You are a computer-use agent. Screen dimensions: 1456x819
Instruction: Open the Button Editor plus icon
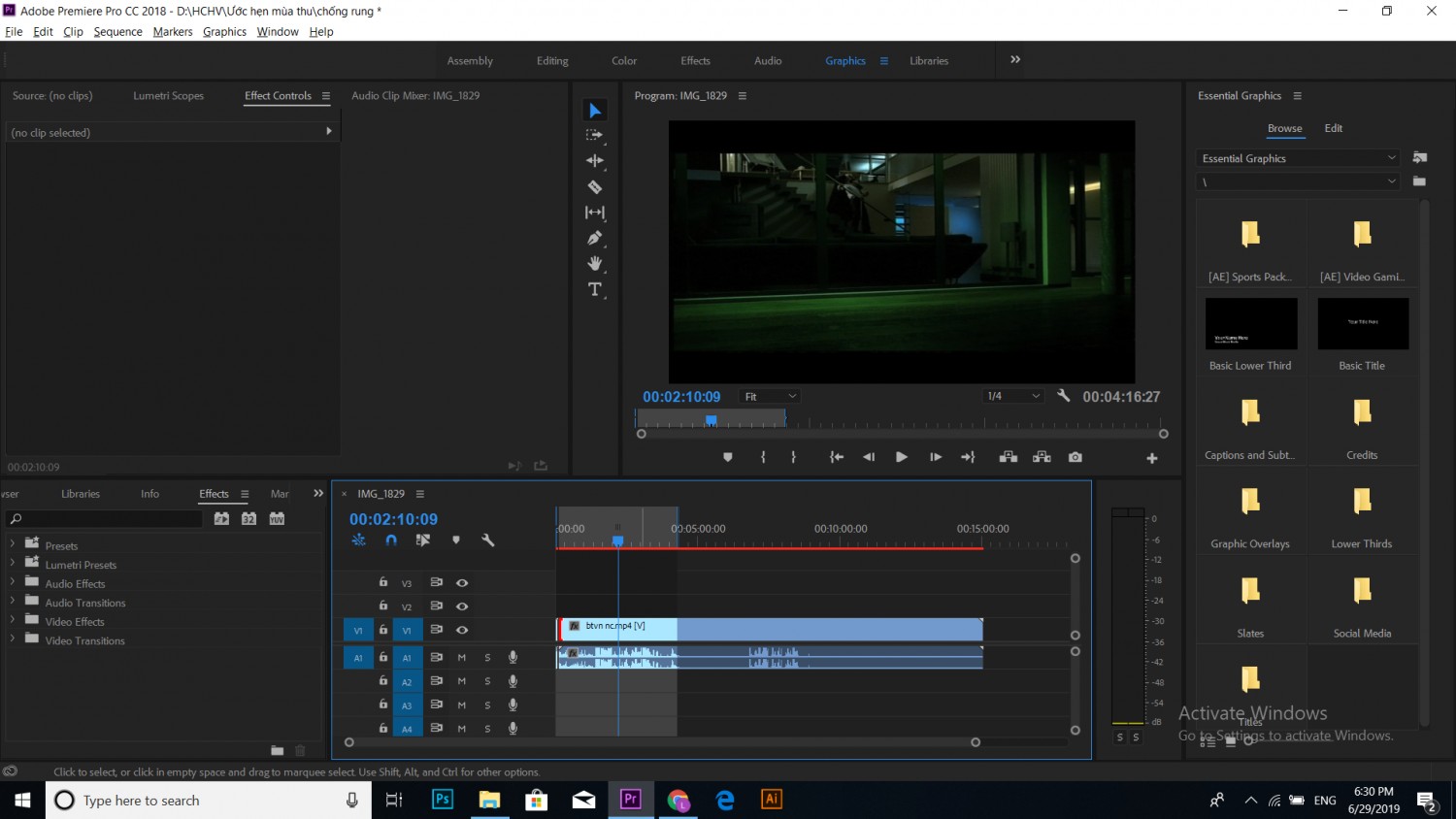(x=1152, y=458)
